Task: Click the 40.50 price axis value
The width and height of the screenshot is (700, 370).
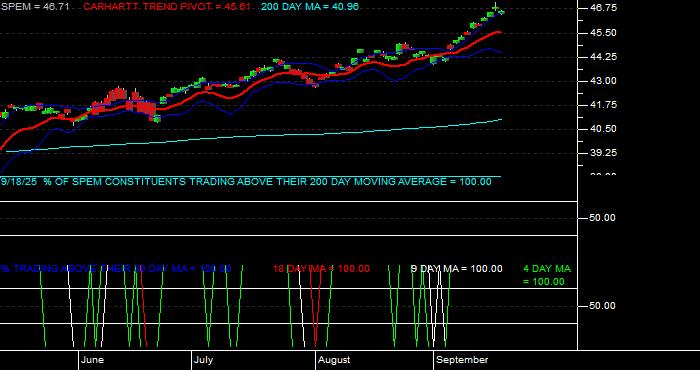Action: (602, 129)
